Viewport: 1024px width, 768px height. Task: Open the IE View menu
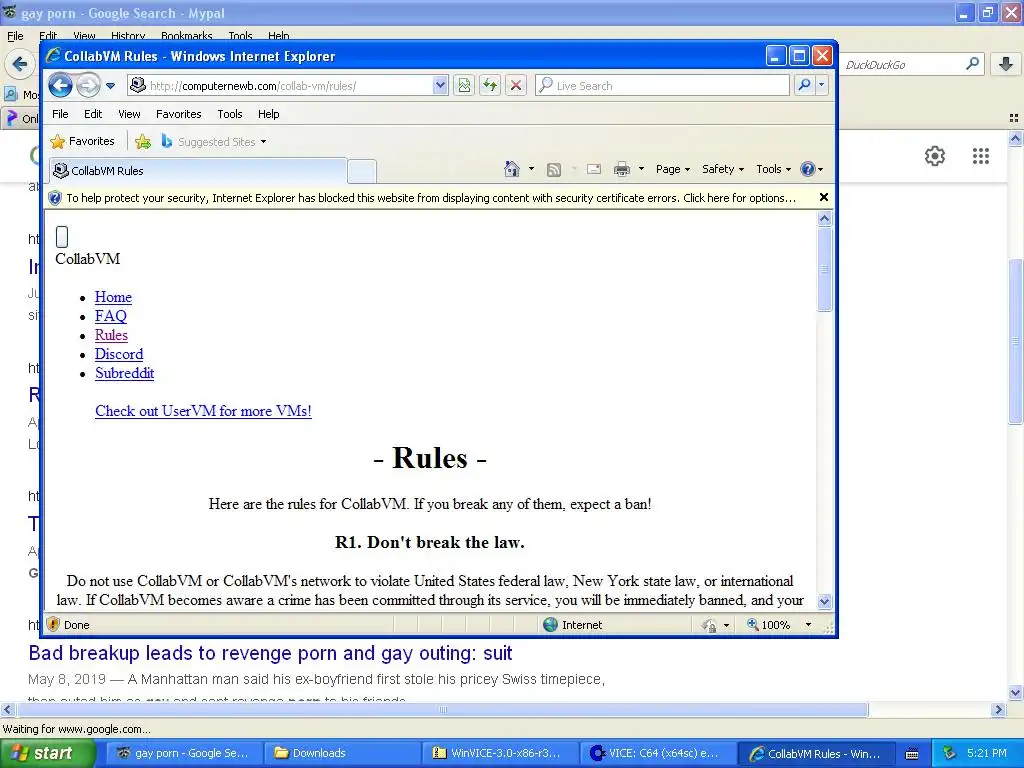129,114
